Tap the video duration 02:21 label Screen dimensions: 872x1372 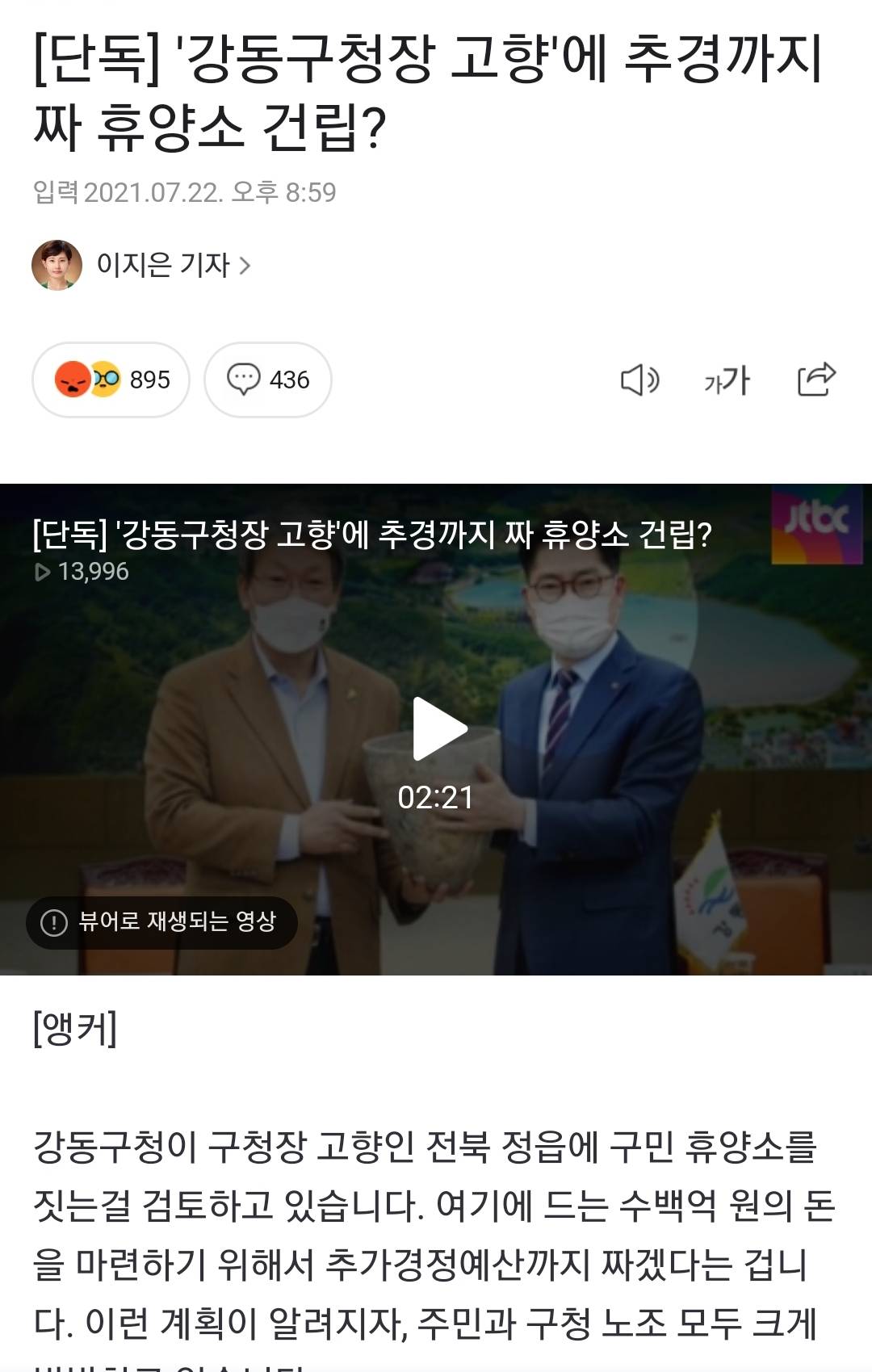click(x=435, y=798)
